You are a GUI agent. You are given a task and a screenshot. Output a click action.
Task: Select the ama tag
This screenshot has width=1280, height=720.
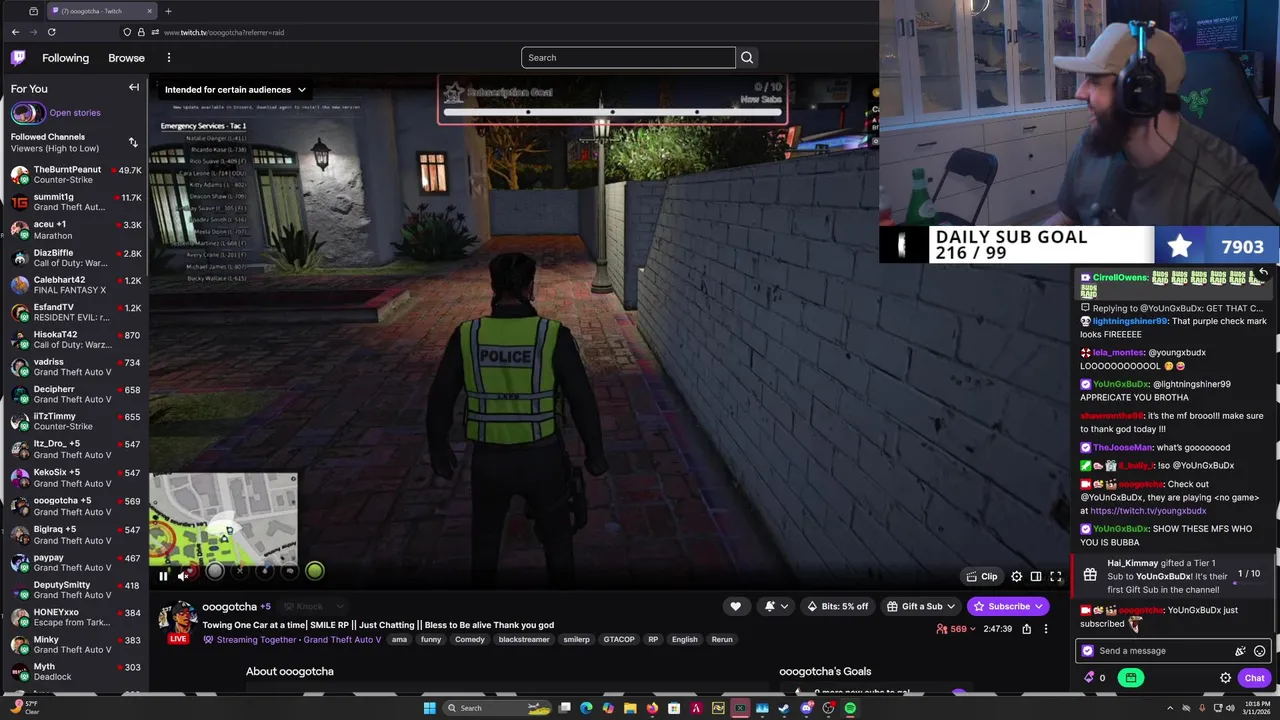(x=399, y=640)
